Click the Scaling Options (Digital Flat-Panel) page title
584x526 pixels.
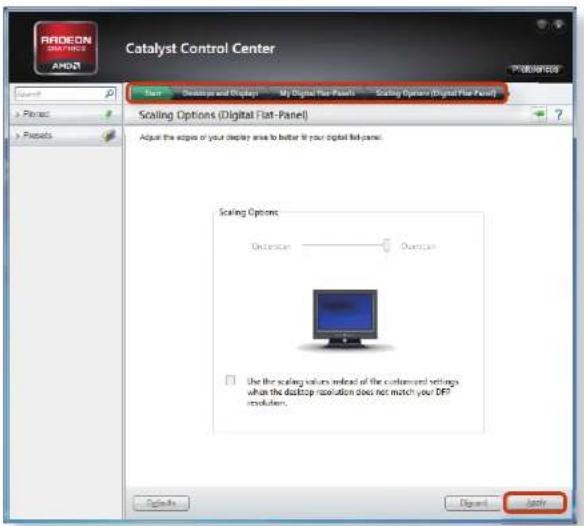tap(223, 115)
